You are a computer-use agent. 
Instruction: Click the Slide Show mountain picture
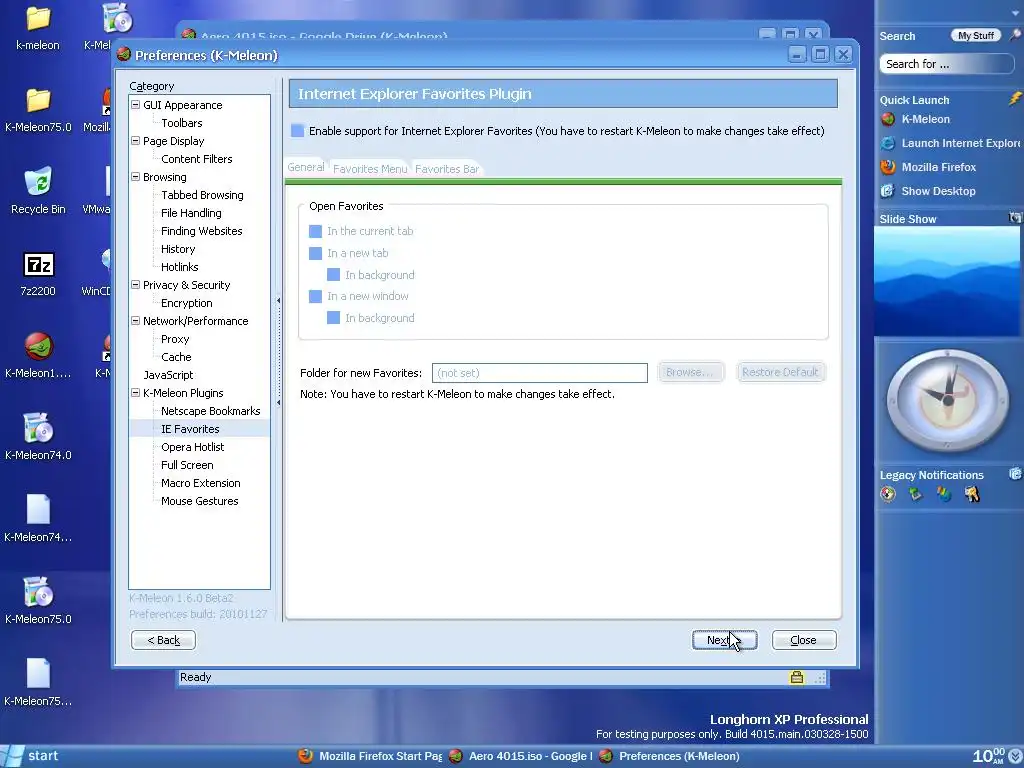pyautogui.click(x=947, y=281)
